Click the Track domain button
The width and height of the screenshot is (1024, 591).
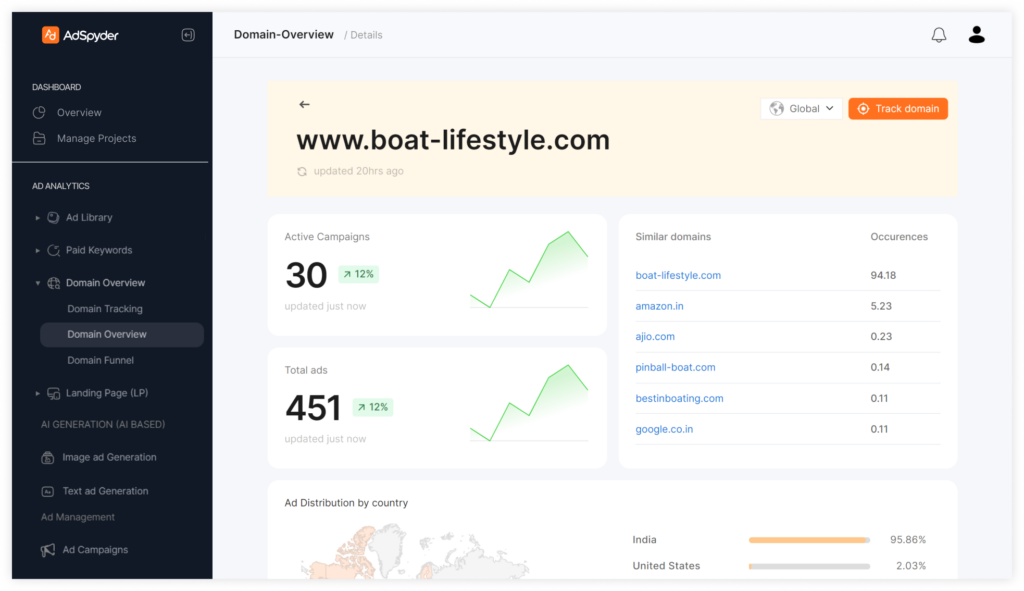[x=898, y=108]
